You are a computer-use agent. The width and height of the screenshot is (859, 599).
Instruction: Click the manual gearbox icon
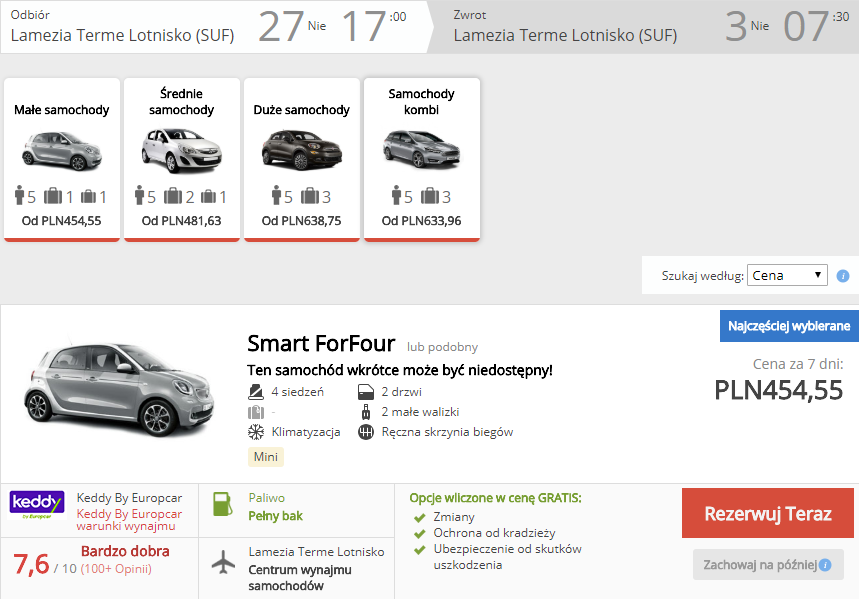coord(365,432)
